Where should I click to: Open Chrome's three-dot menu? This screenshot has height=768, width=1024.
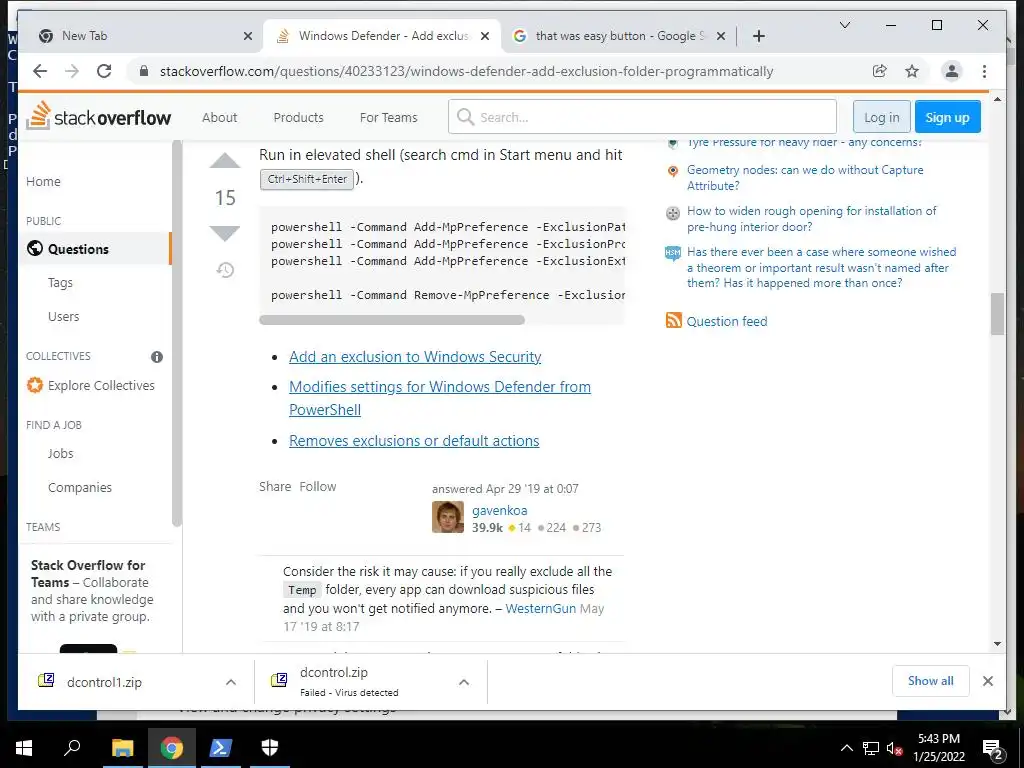tap(984, 71)
